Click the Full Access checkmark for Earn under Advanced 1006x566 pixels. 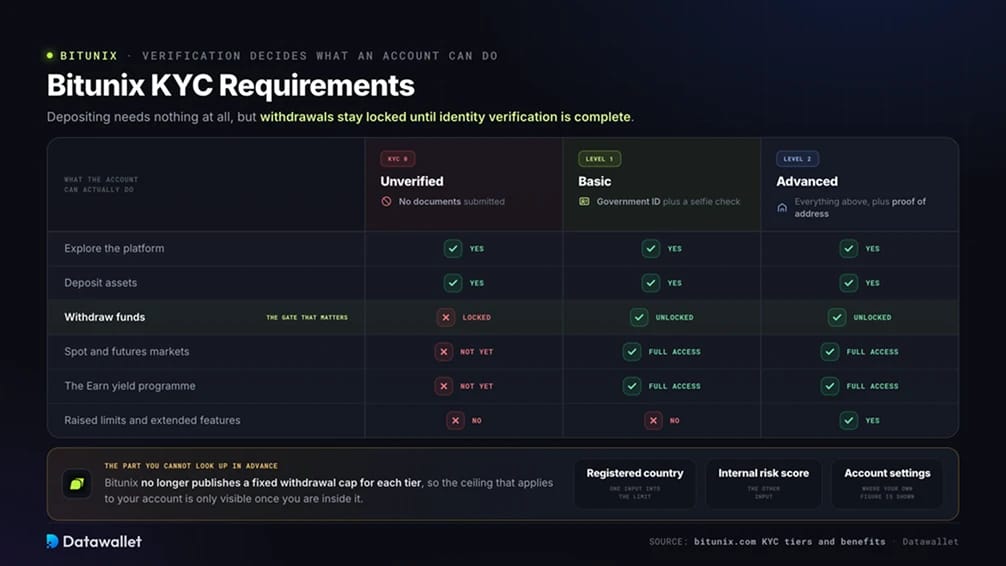coord(830,386)
